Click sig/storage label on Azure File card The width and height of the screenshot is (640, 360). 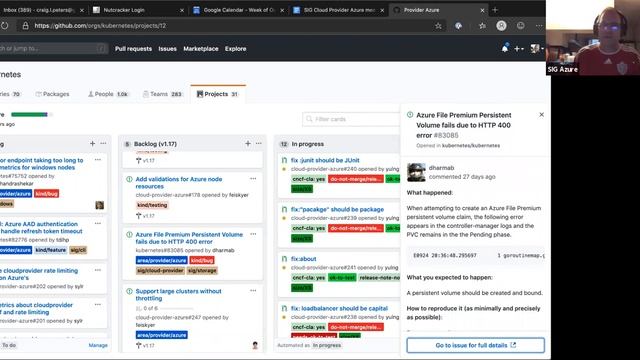[x=202, y=271]
